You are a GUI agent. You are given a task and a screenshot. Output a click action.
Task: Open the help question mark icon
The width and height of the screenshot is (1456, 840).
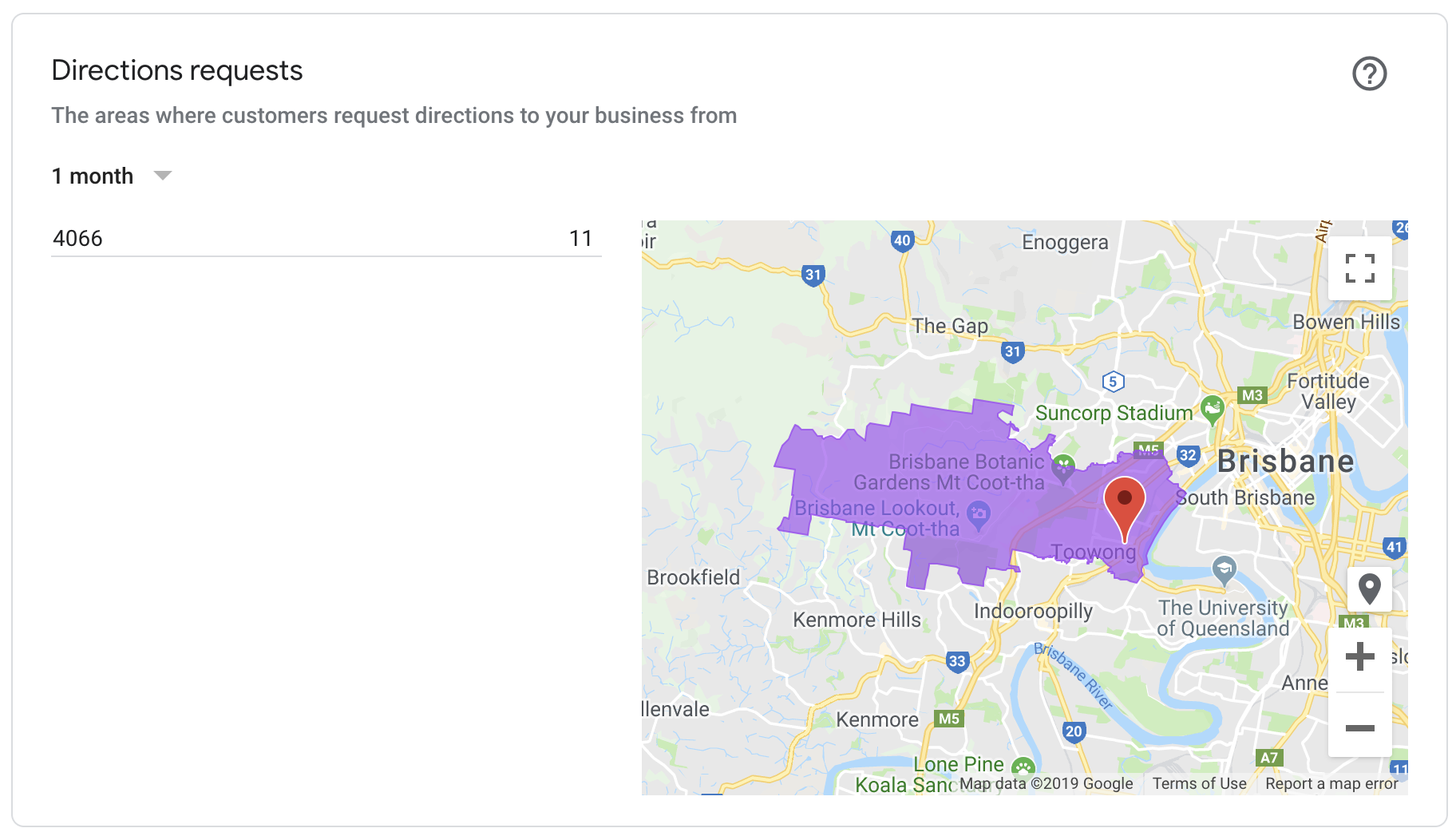[1369, 73]
